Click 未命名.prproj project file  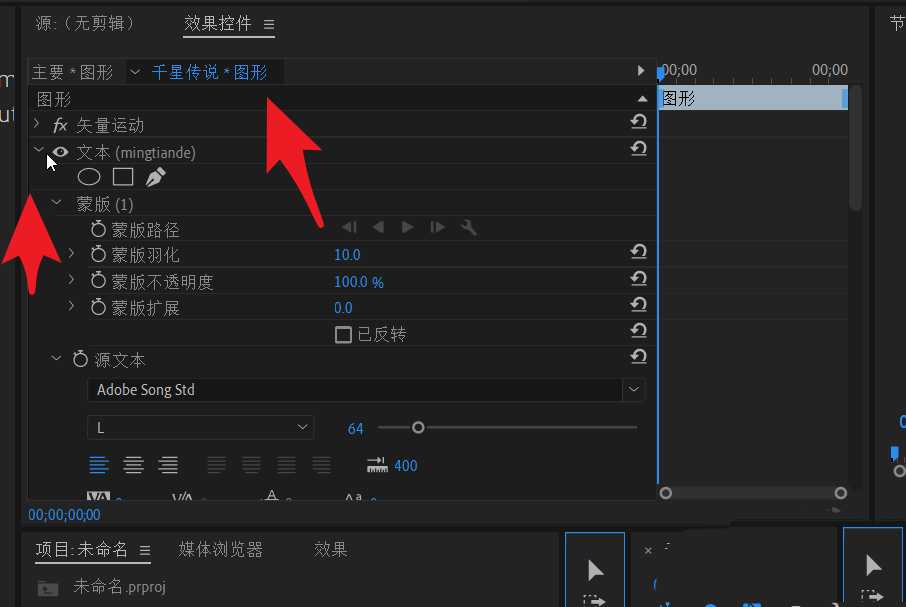tap(120, 587)
